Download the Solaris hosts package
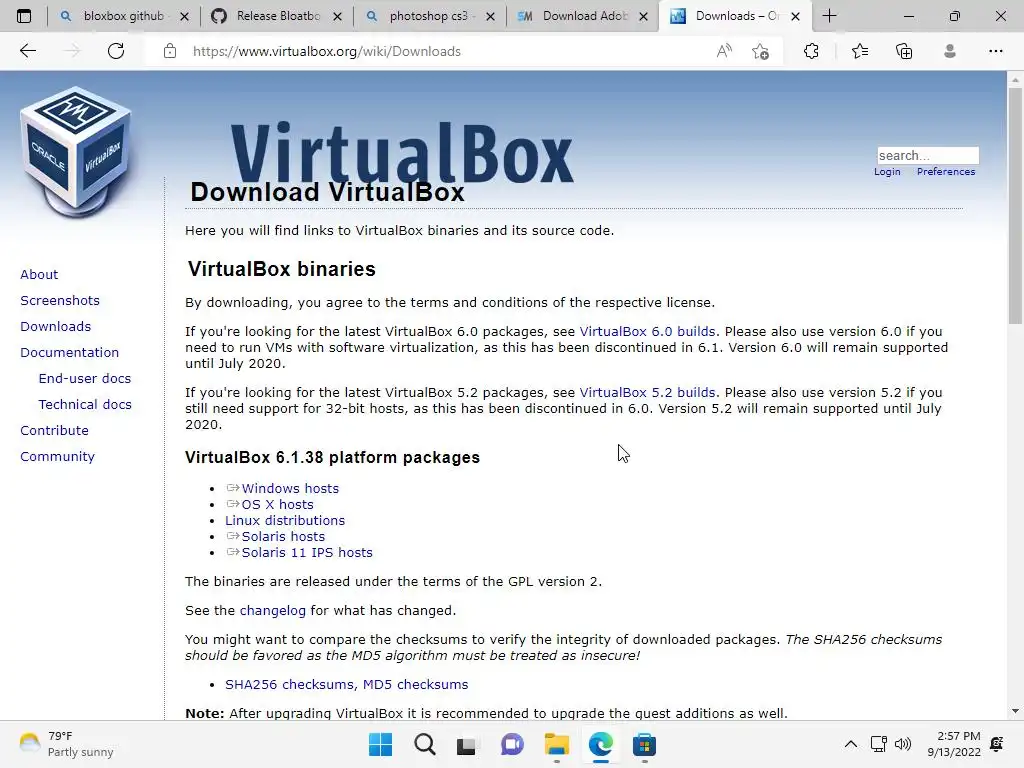 click(283, 537)
